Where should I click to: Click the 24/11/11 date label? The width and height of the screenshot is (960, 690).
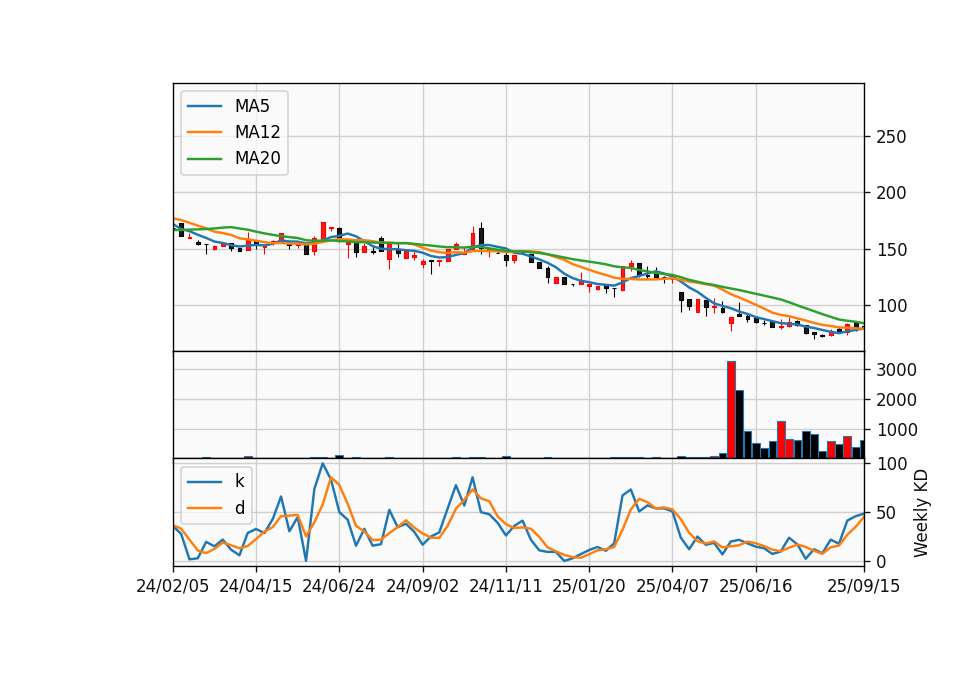coord(506,586)
